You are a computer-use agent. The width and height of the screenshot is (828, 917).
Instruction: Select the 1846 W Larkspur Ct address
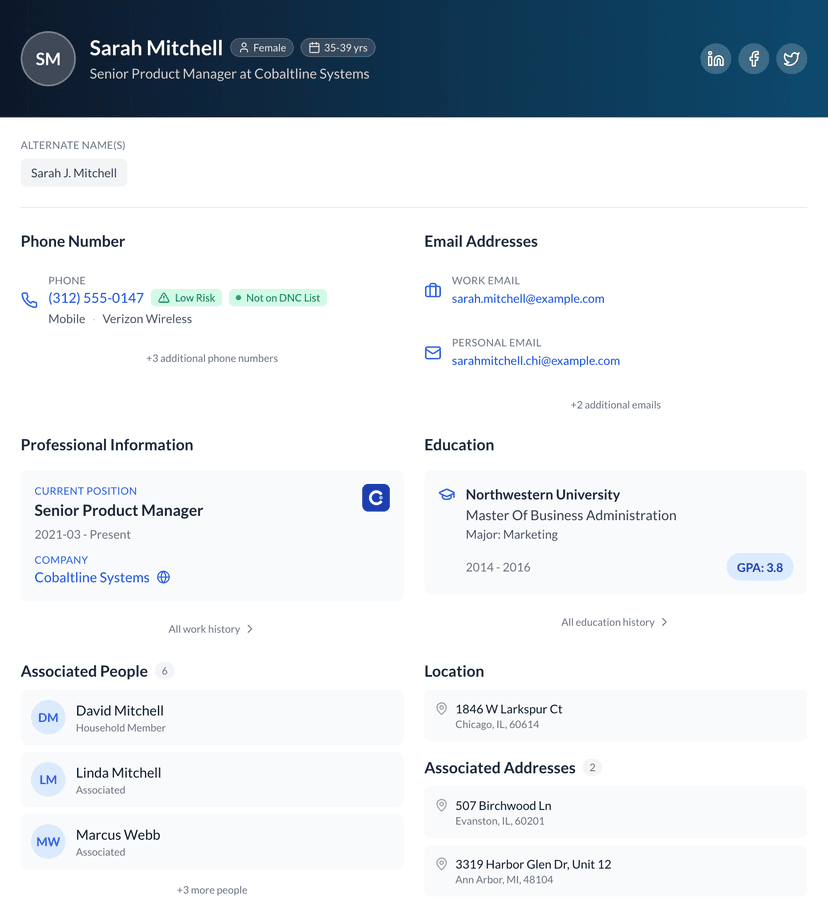(616, 716)
